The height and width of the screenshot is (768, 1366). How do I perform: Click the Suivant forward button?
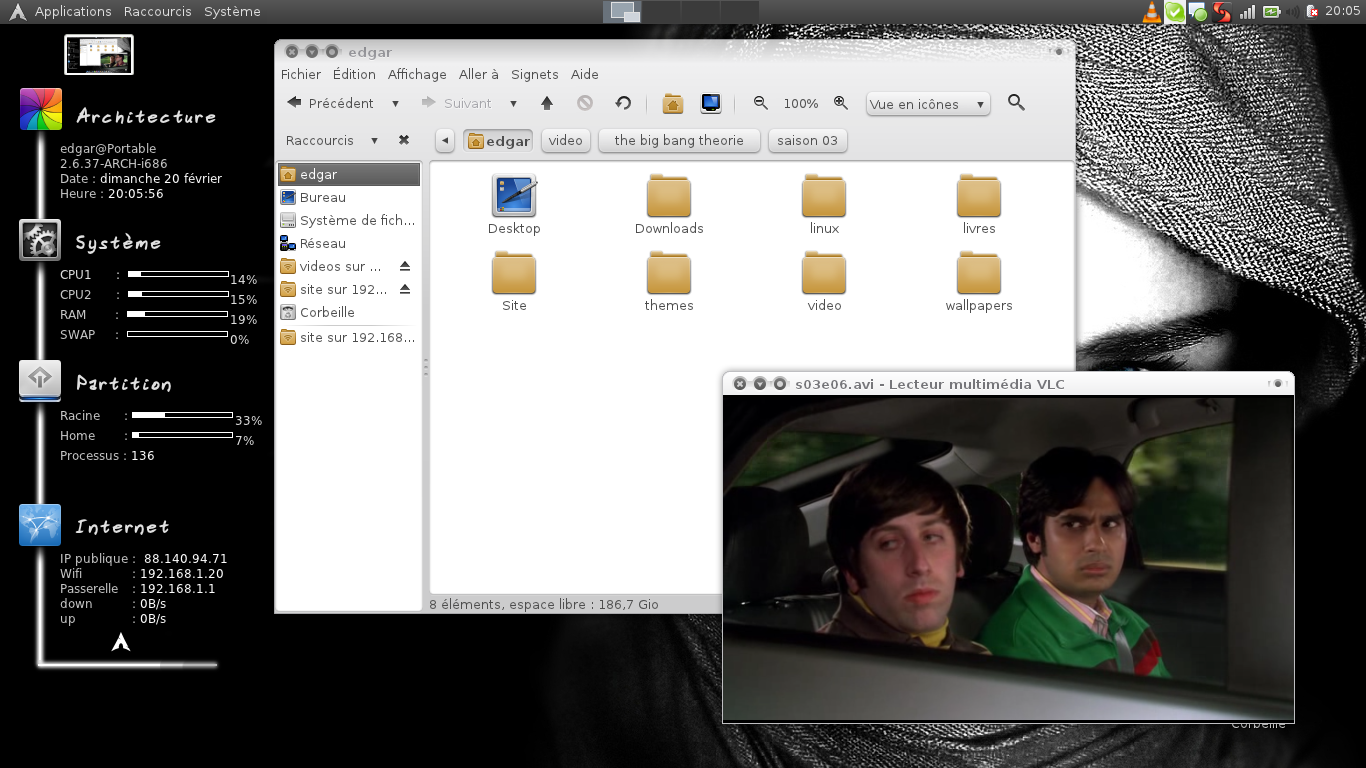click(x=456, y=103)
